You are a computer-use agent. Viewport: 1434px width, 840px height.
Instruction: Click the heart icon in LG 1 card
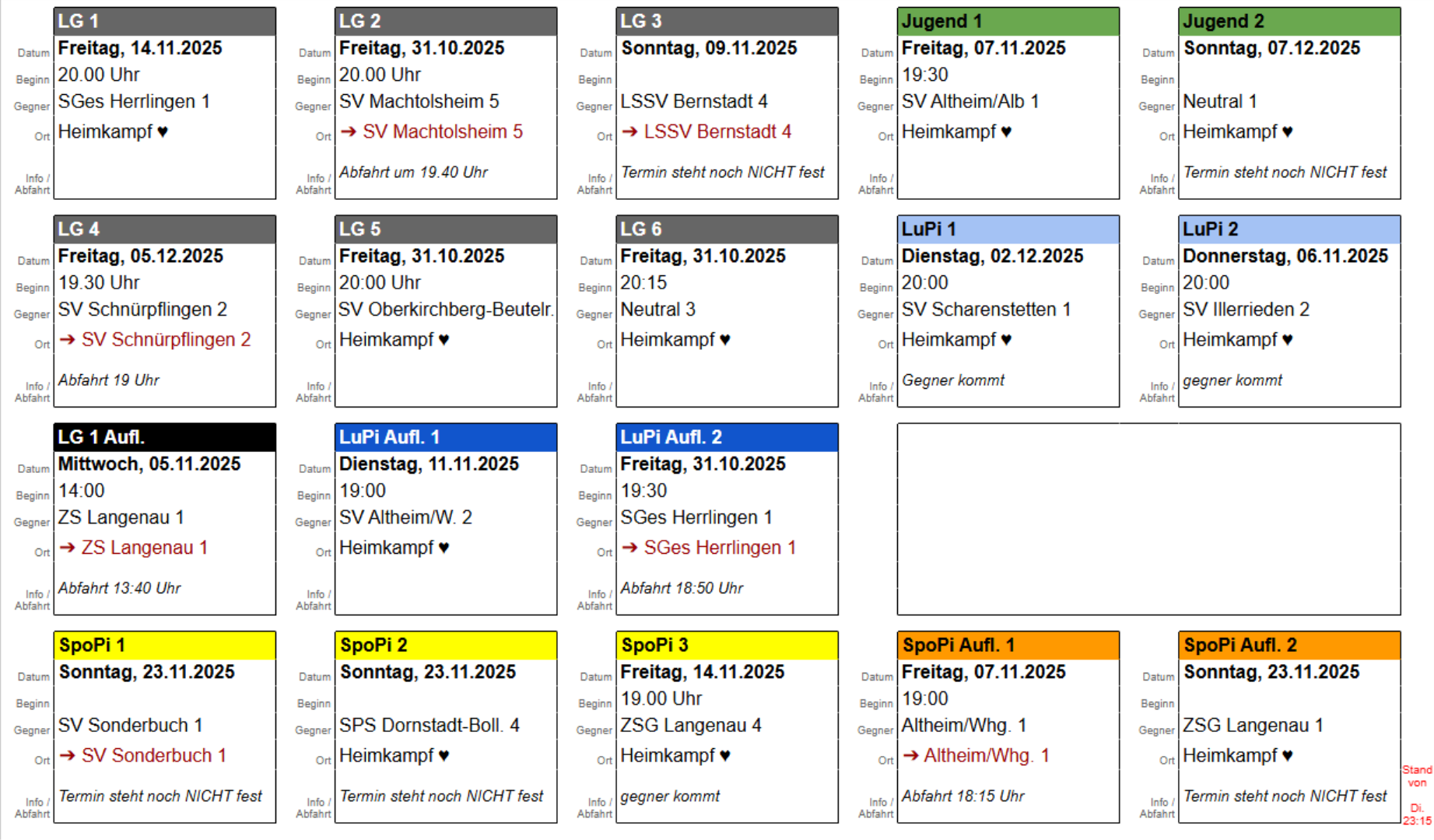tap(162, 131)
